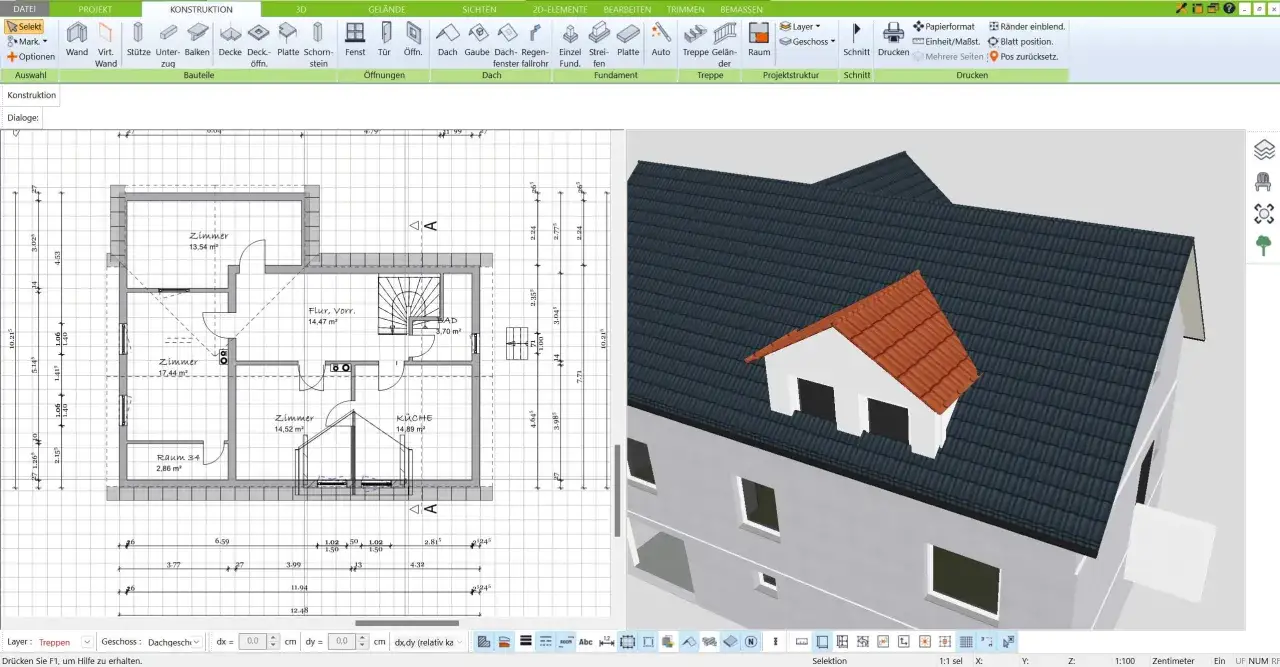Open the 2D-ELEMENTE tab
Image resolution: width=1280 pixels, height=667 pixels.
click(560, 8)
